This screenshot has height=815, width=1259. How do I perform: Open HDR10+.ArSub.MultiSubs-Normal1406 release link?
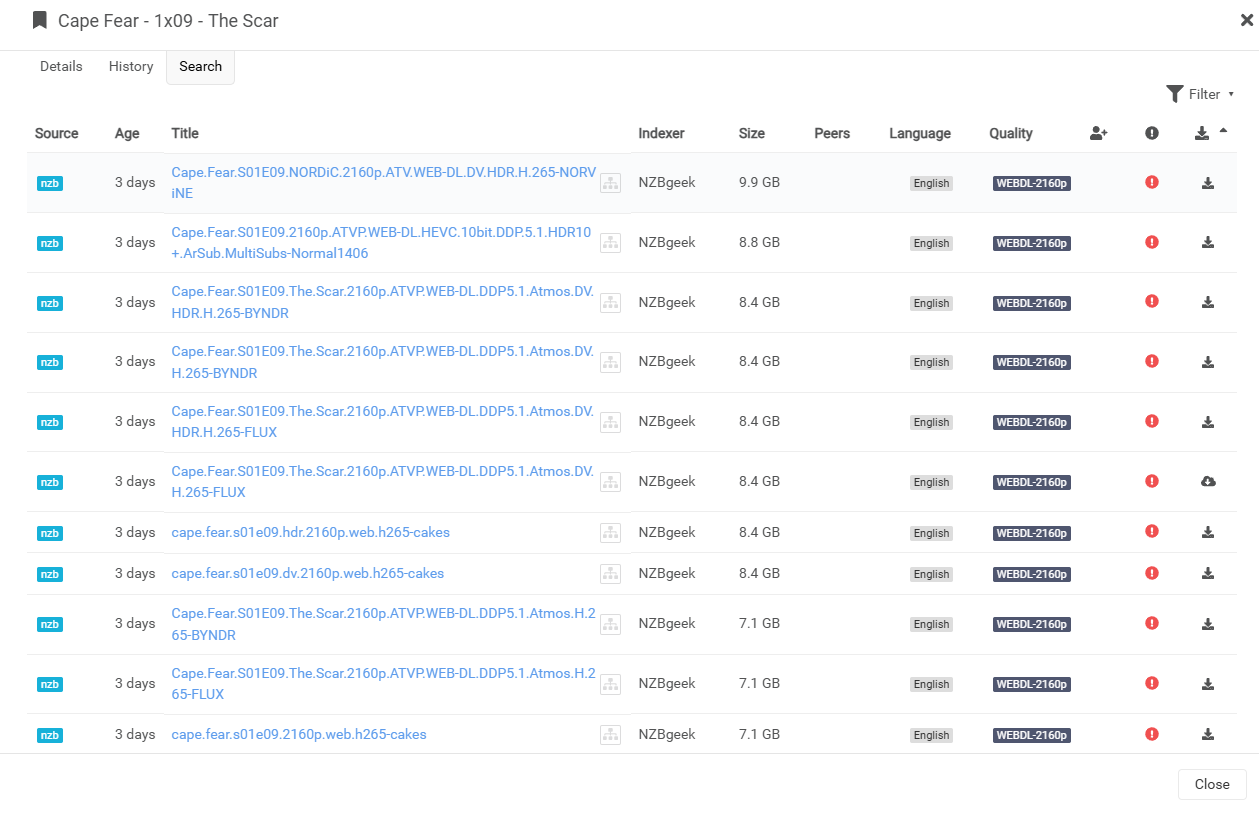tap(381, 242)
